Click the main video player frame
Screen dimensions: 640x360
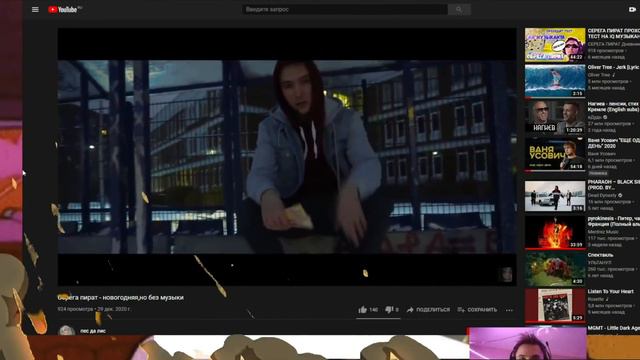pos(287,157)
